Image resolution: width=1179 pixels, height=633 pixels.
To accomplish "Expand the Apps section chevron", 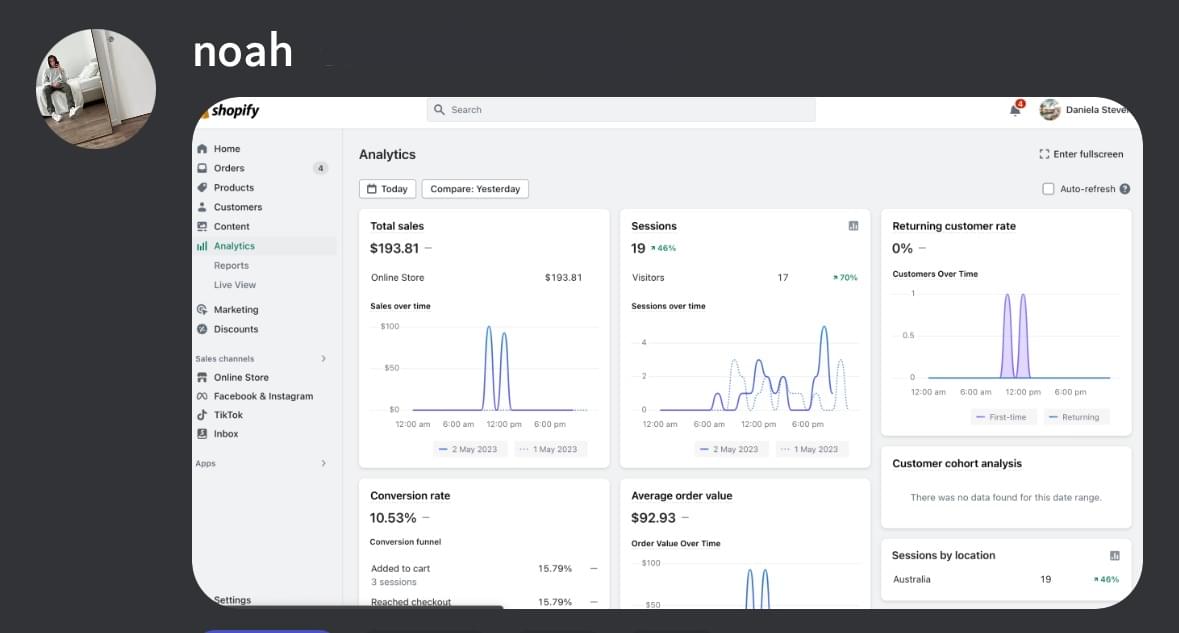I will (323, 463).
